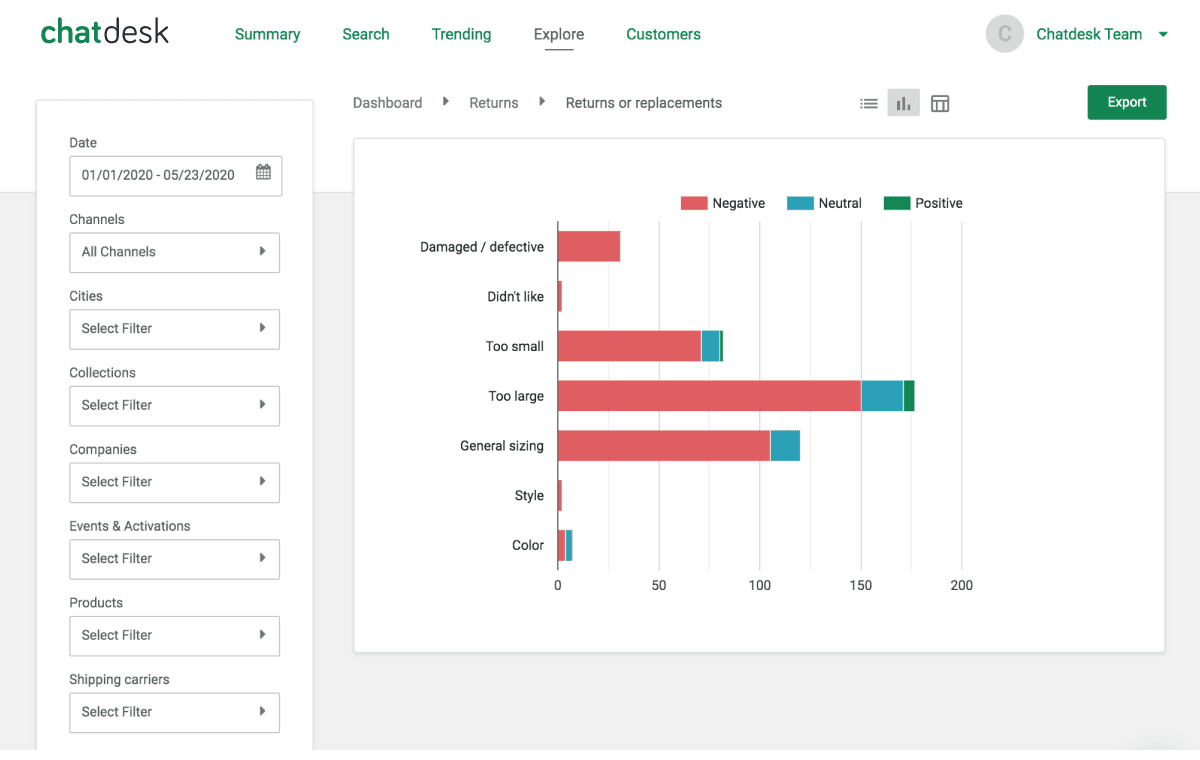Click the breadcrumb arrow after Returns
This screenshot has width=1200, height=760.
[541, 101]
